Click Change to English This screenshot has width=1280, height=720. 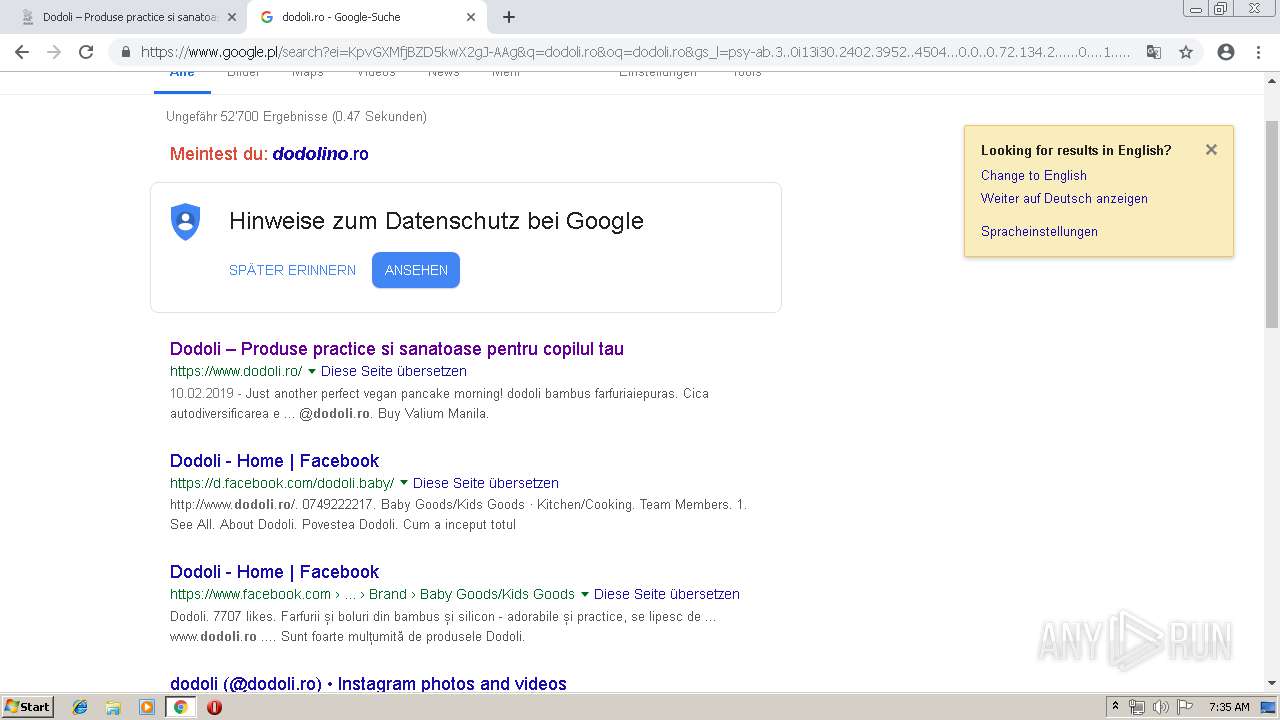pos(1034,175)
